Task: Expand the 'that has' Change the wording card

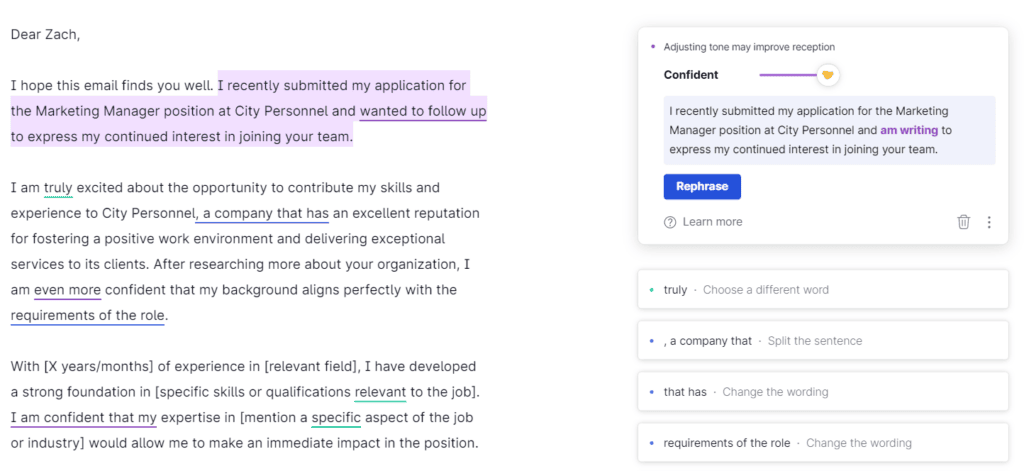Action: [x=823, y=392]
